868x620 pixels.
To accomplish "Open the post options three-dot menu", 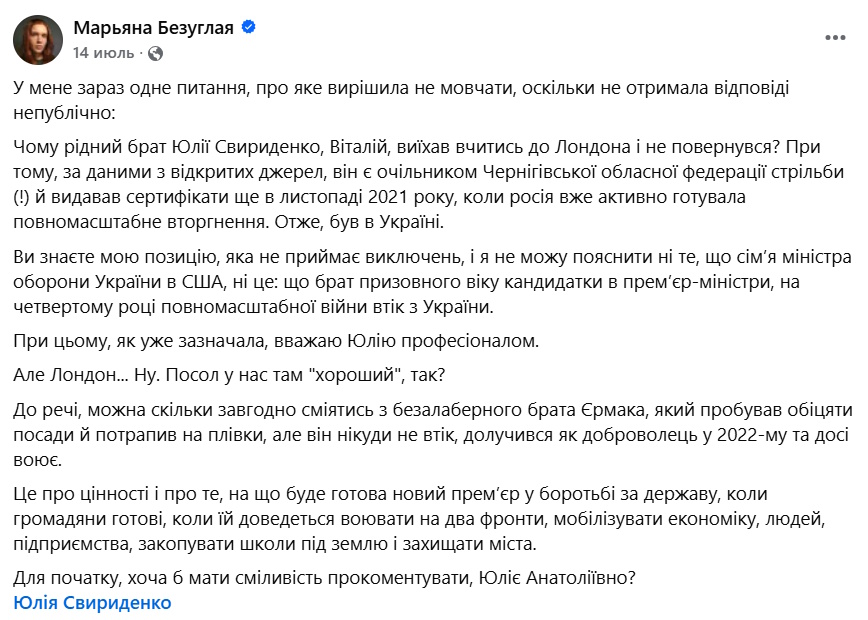I will (834, 39).
